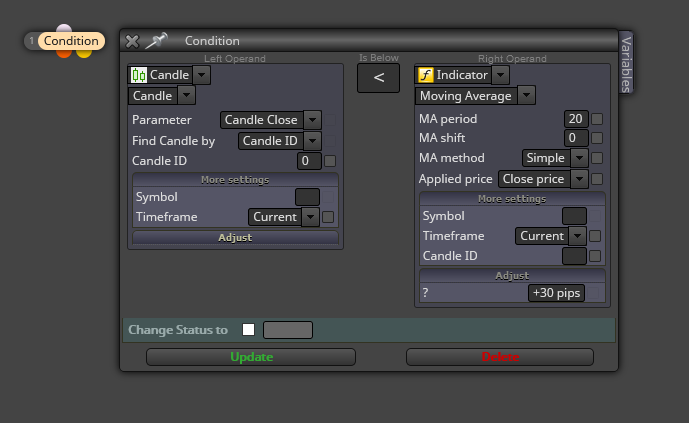The width and height of the screenshot is (689, 423).
Task: Click the Right Operand Candle ID field
Action: (574, 256)
